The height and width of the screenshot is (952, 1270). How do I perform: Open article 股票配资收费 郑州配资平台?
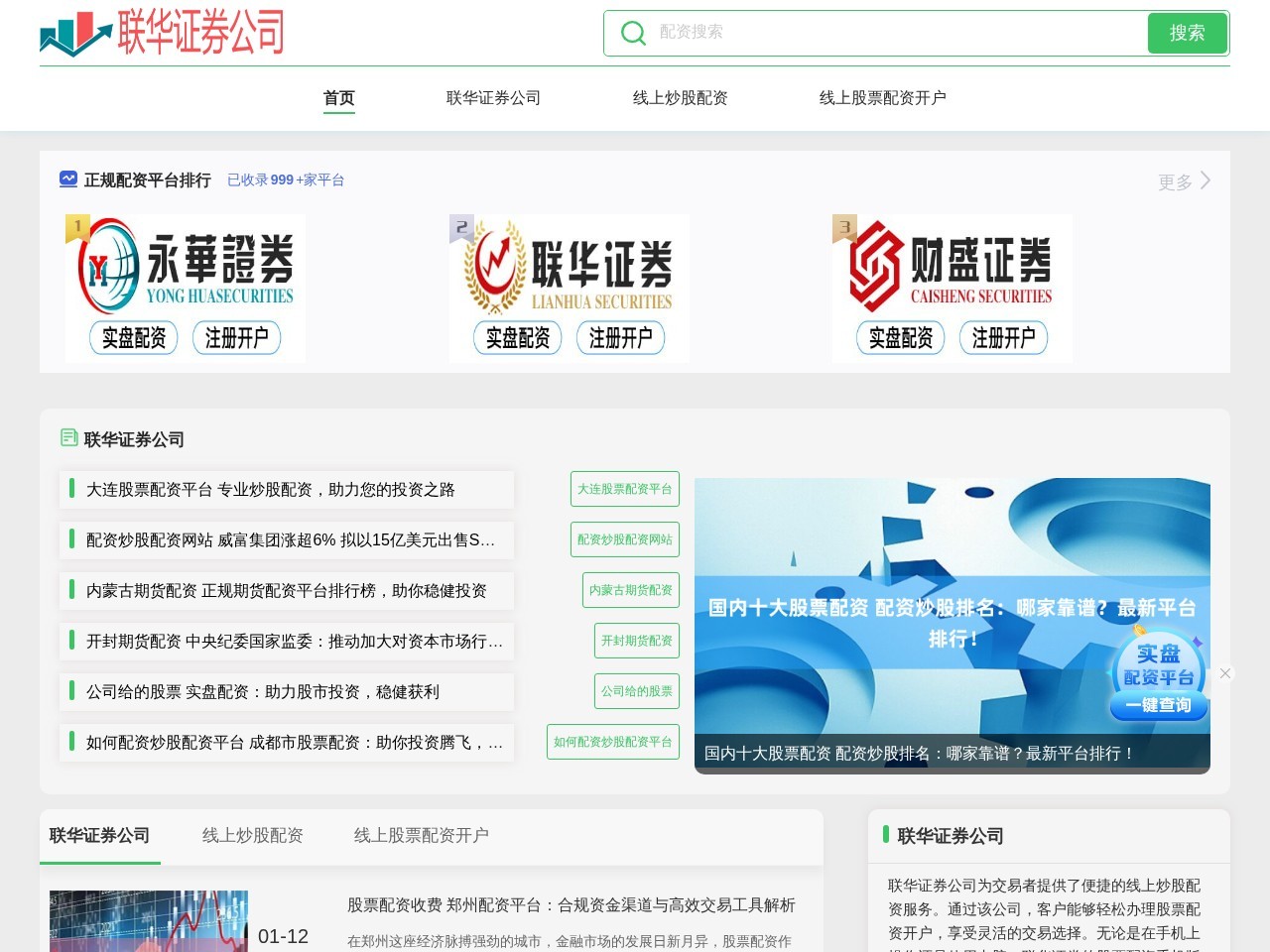click(x=571, y=905)
